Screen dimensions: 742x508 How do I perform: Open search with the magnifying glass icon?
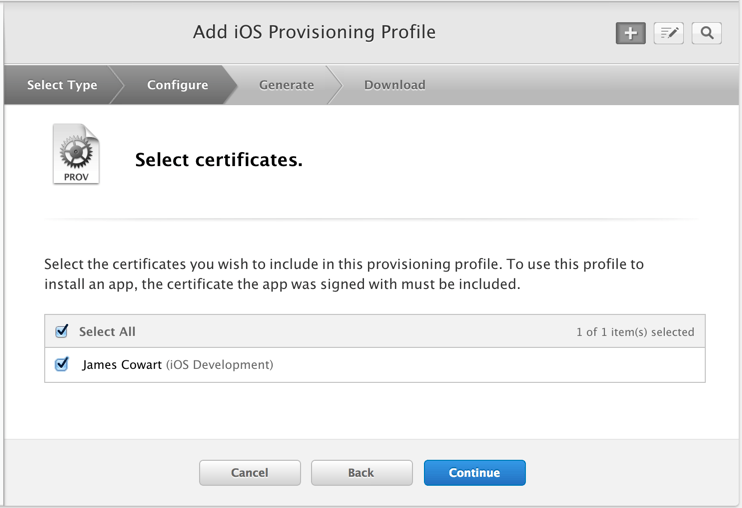coord(706,33)
